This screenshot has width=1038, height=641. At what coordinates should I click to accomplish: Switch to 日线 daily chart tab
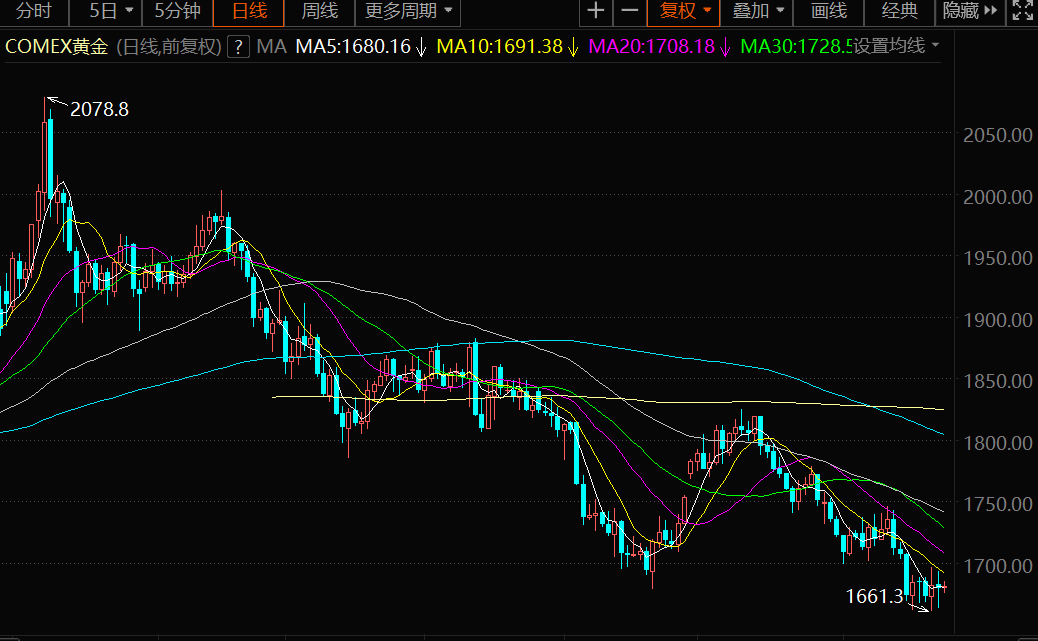click(249, 11)
